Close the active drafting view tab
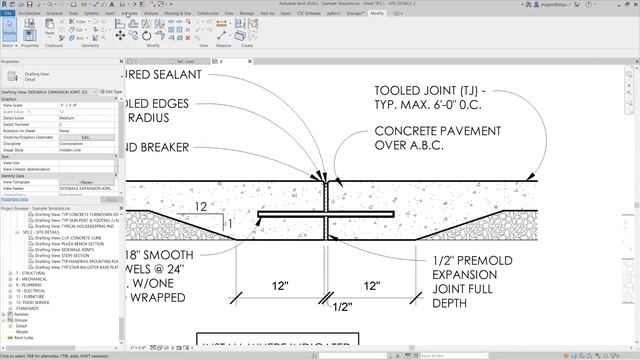The height and width of the screenshot is (360, 640). tap(250, 61)
